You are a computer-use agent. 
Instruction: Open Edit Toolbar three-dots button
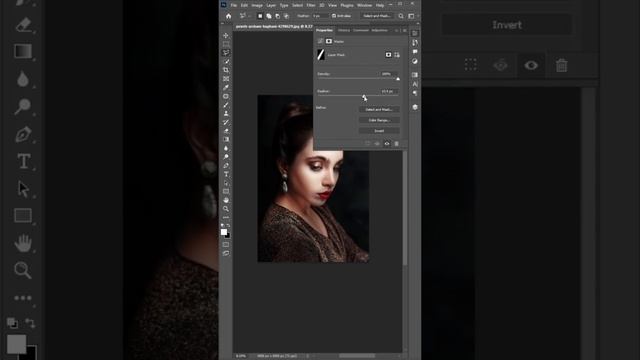point(226,217)
